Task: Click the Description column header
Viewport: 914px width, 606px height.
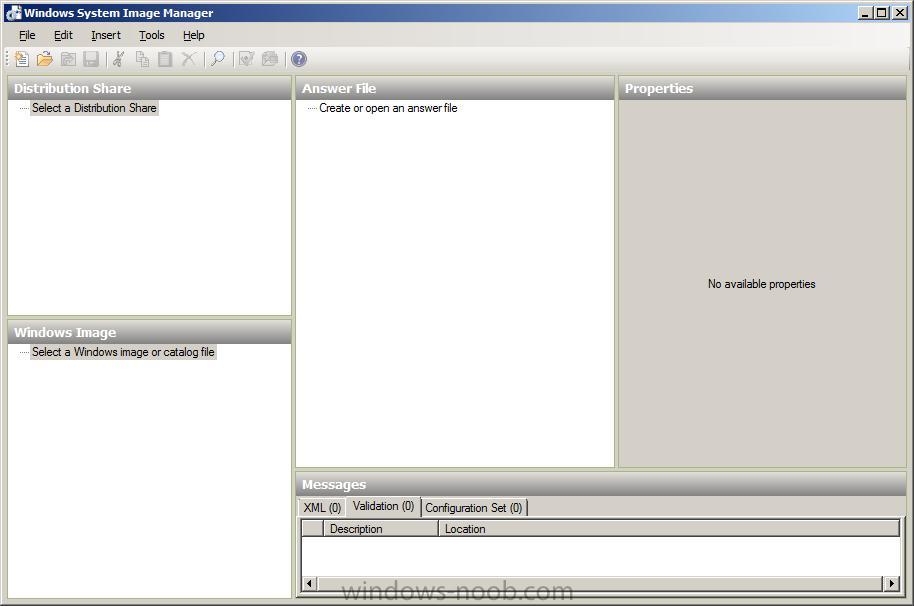Action: tap(380, 529)
